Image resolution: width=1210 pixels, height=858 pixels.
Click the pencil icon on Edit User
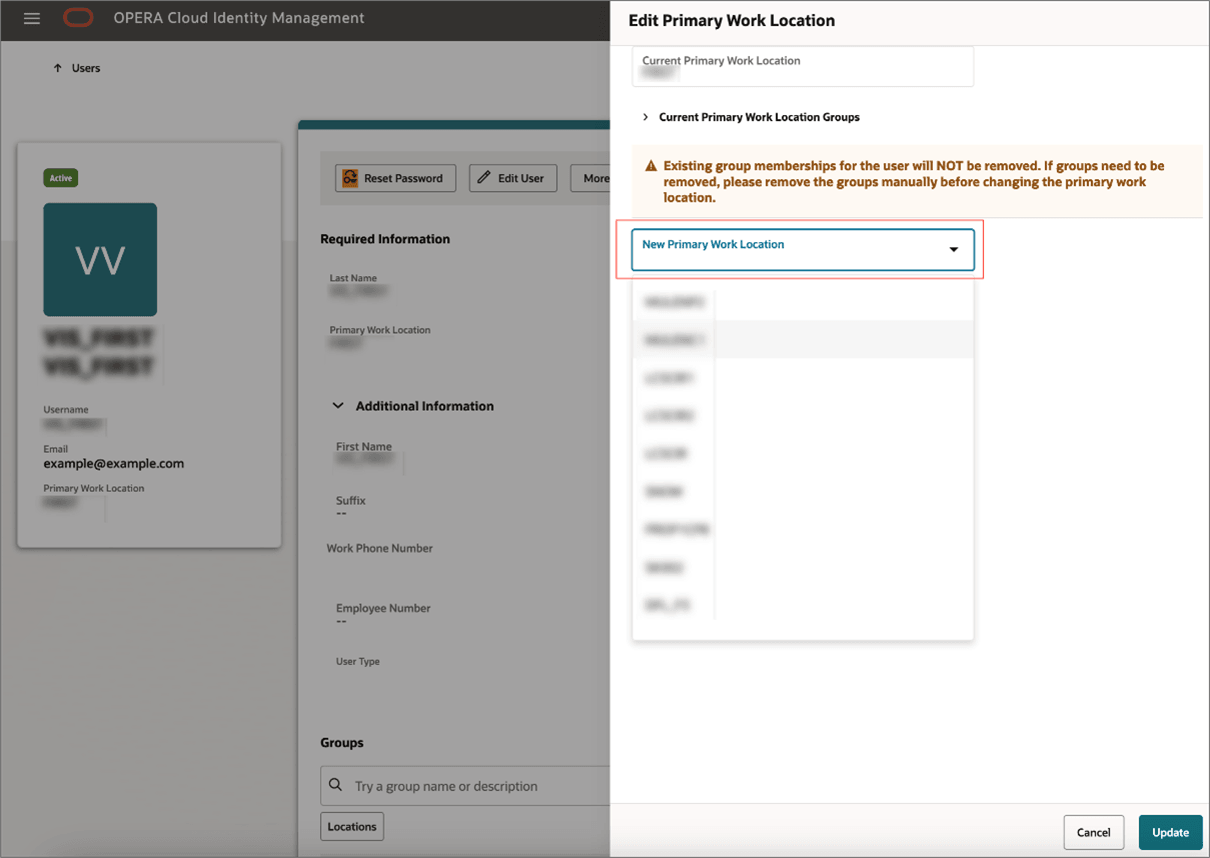pyautogui.click(x=484, y=177)
